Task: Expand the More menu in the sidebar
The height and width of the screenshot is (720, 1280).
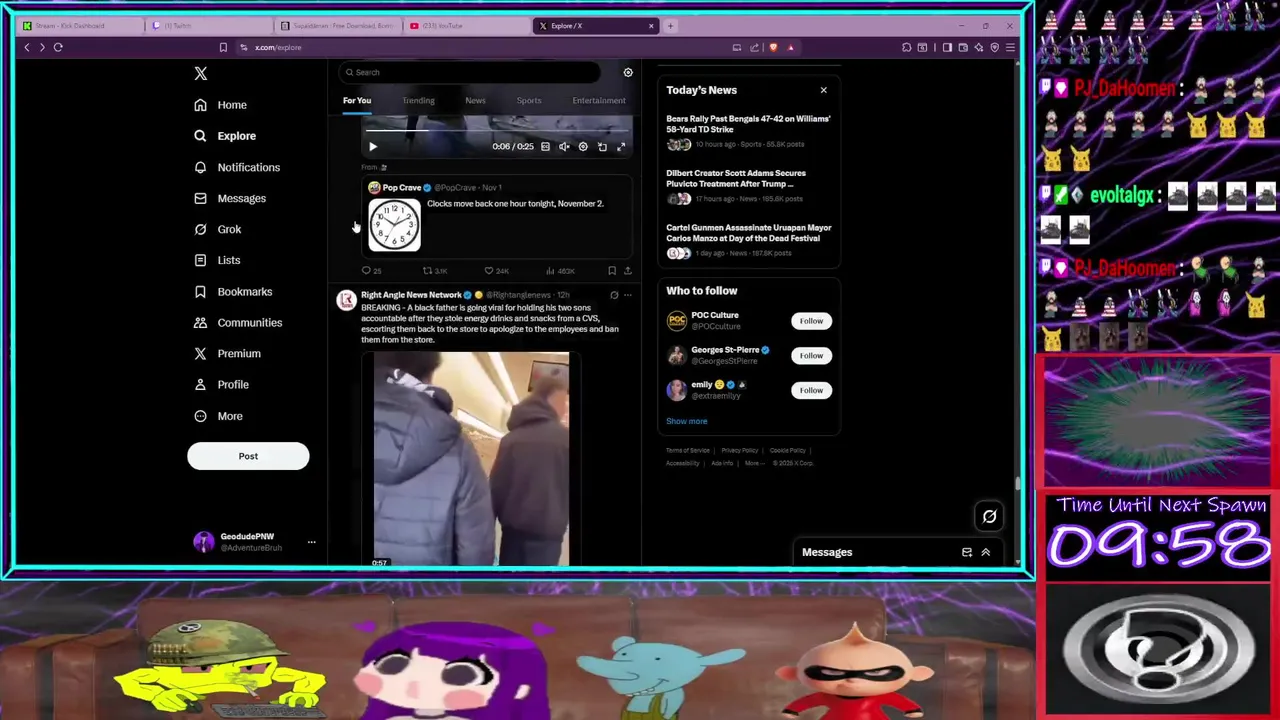Action: (218, 416)
